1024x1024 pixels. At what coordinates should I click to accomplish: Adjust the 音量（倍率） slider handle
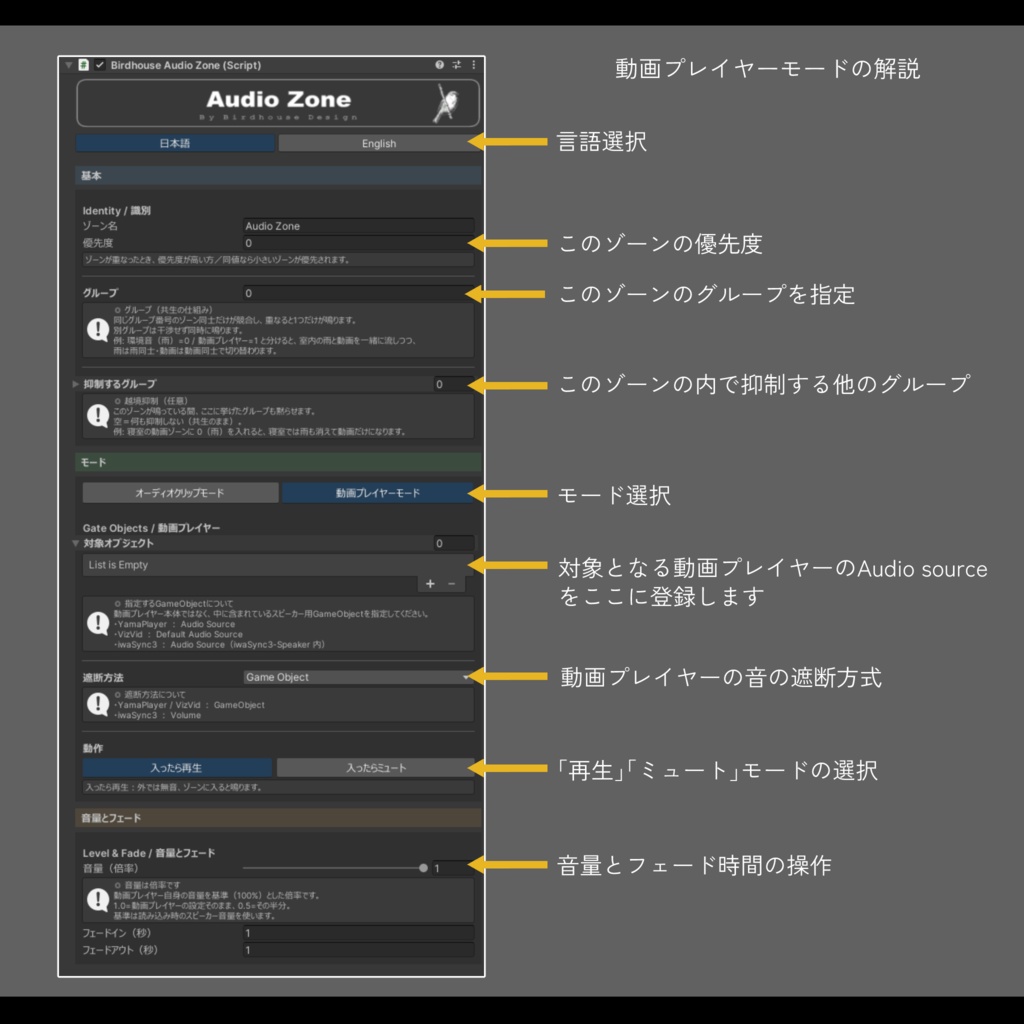click(x=423, y=868)
